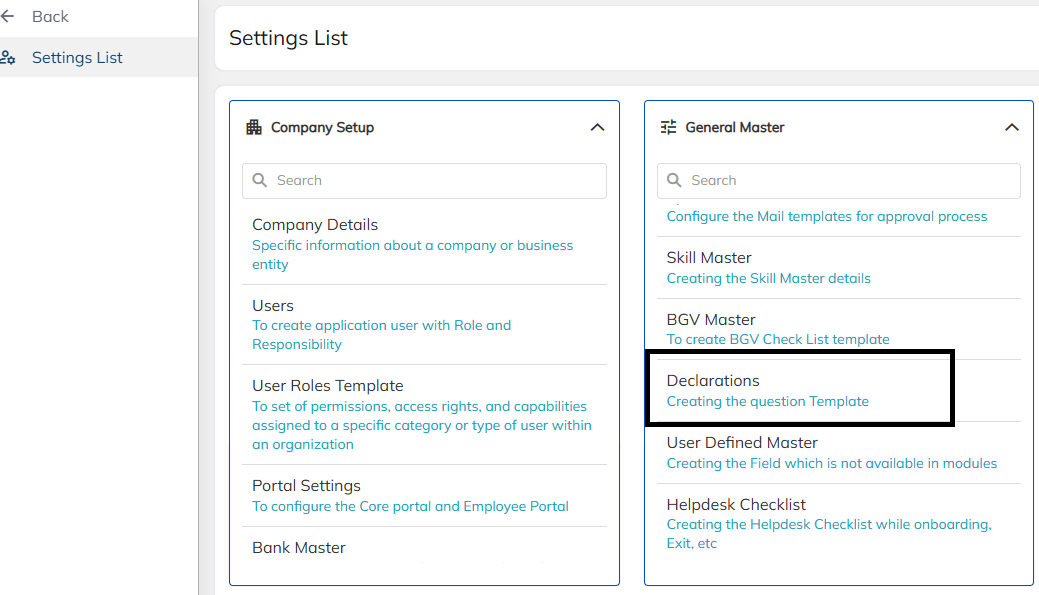Open the Helpdesk Checklist entry

tap(838, 523)
